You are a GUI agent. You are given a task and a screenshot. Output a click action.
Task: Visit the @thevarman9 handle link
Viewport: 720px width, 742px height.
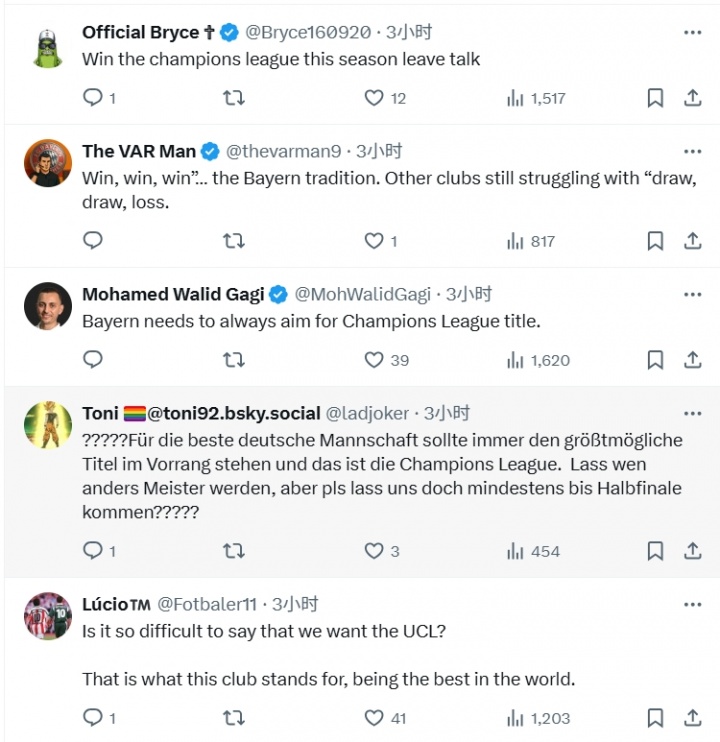pyautogui.click(x=284, y=152)
